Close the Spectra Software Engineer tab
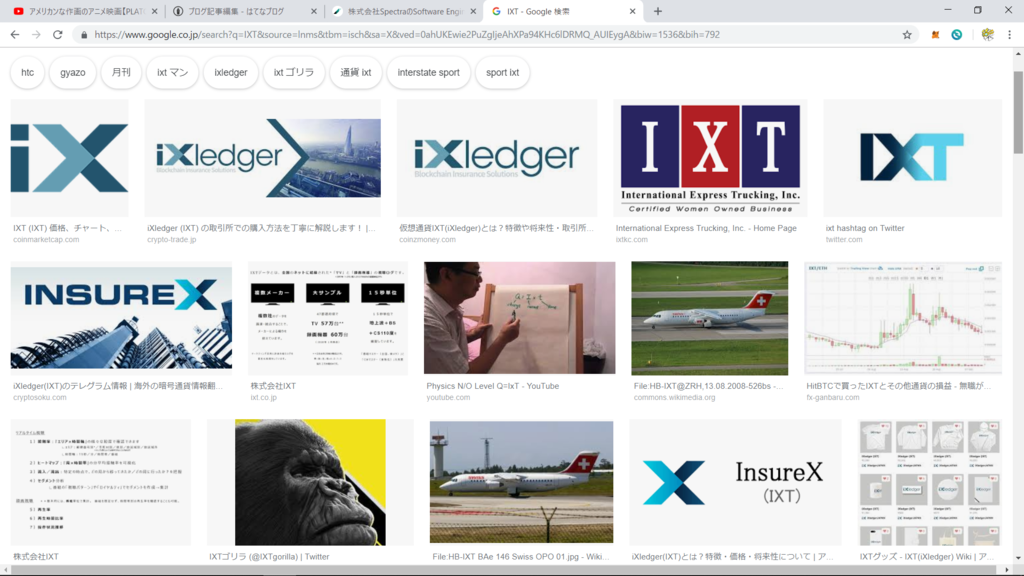 click(x=473, y=11)
